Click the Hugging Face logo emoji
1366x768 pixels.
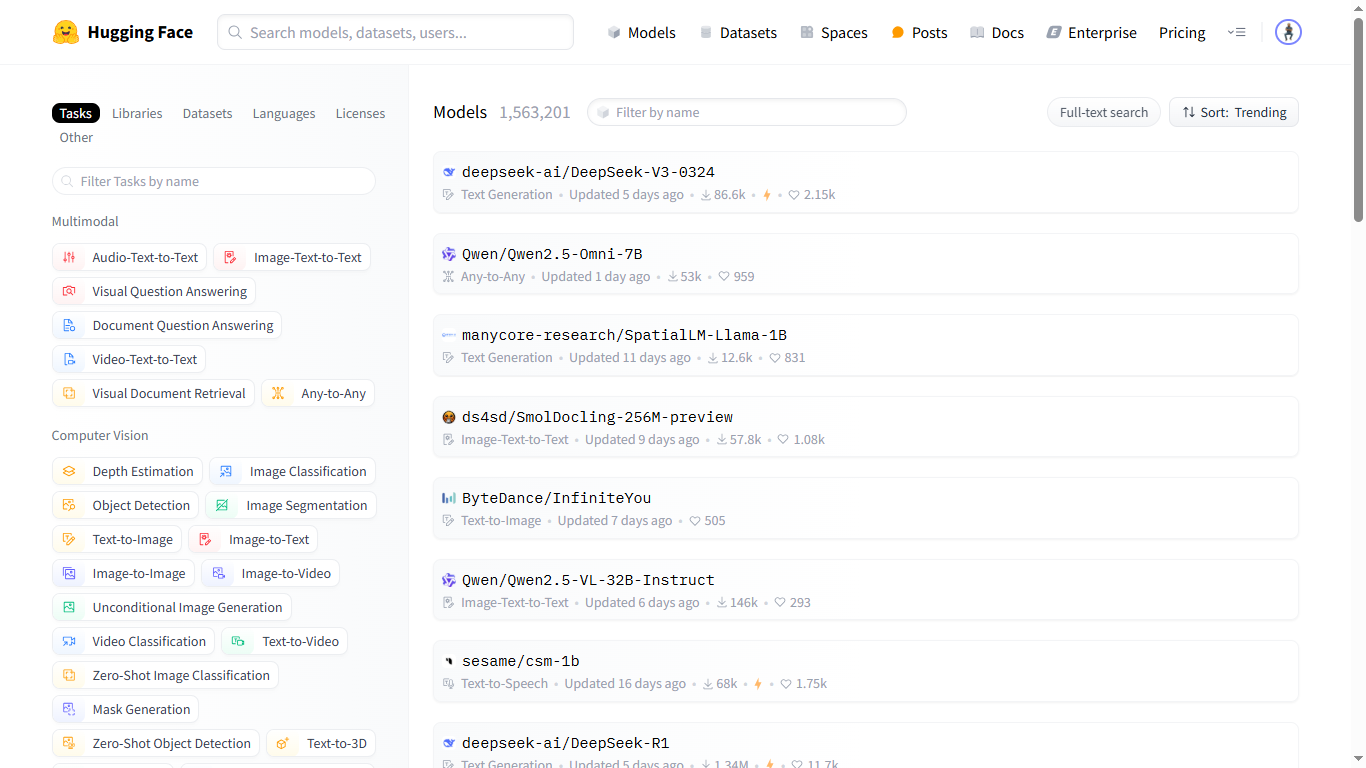[66, 32]
